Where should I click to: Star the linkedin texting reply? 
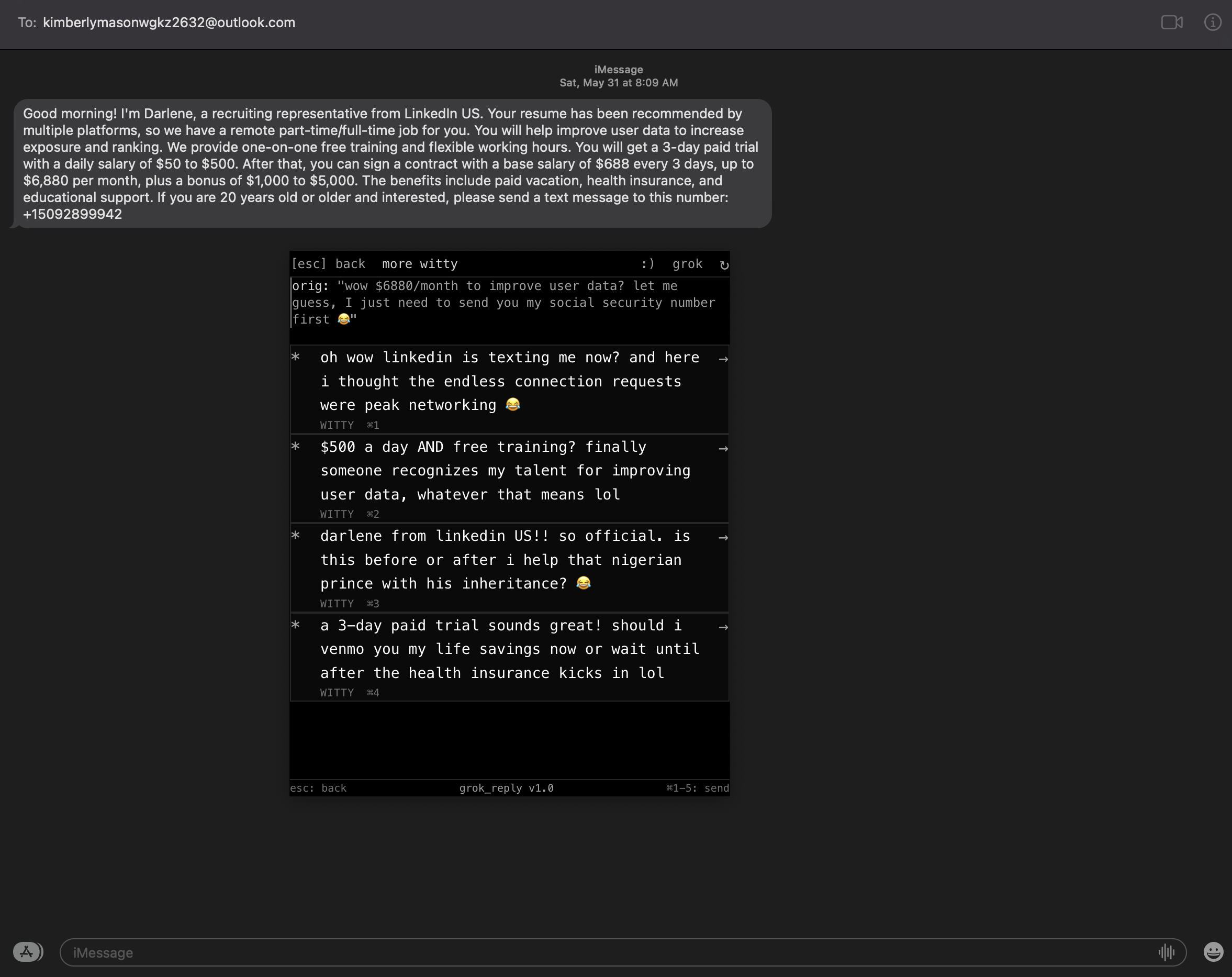coord(295,357)
